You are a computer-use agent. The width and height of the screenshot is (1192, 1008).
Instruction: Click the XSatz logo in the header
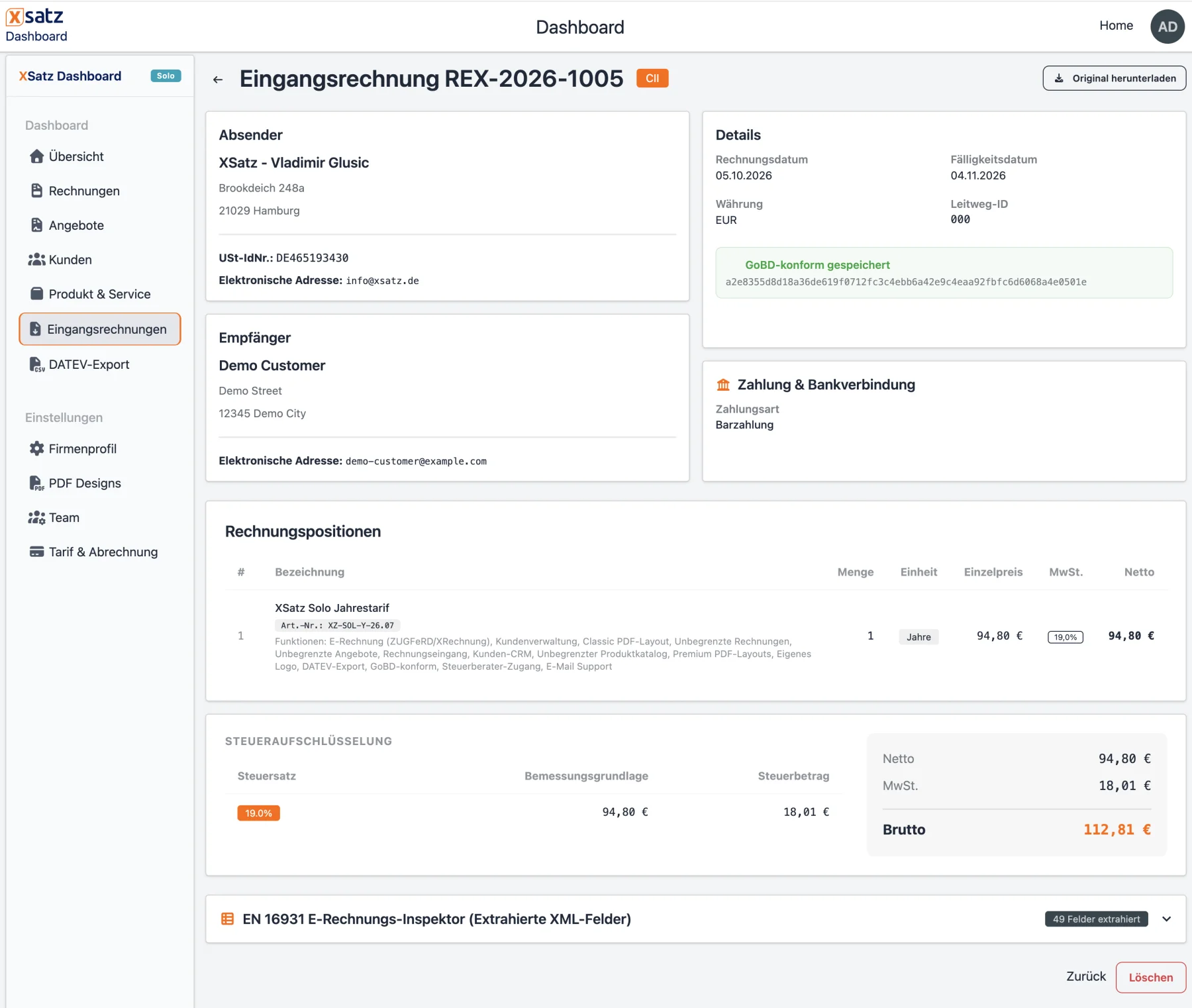pyautogui.click(x=34, y=16)
